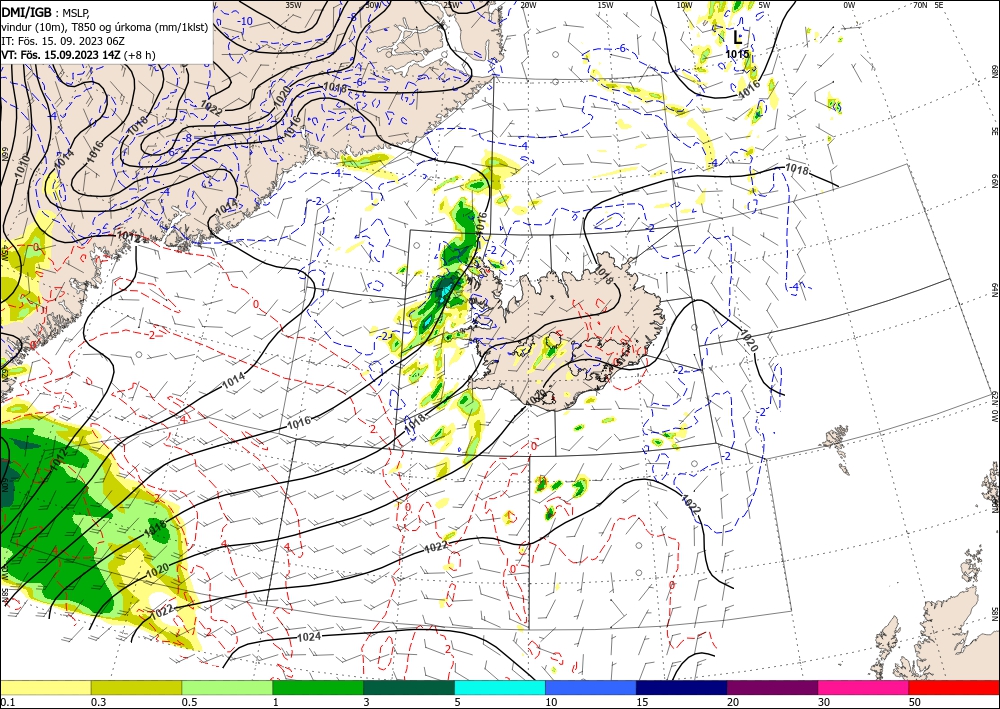Select the dark green 3–5 legend swatch
Viewport: 1000px width, 709px height.
coord(409,687)
